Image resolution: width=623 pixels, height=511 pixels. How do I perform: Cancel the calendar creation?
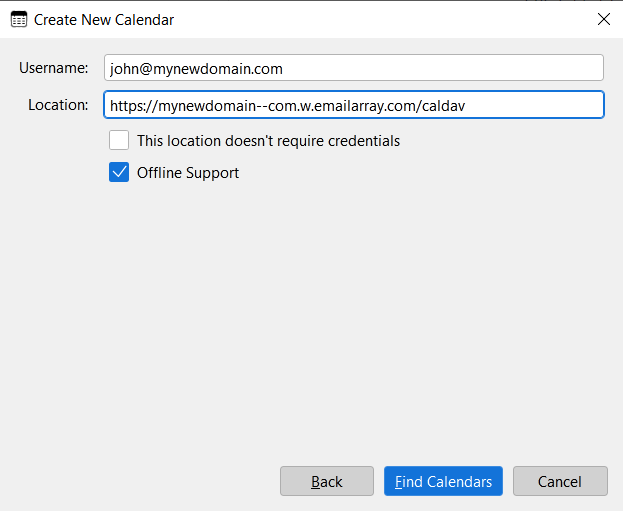pyautogui.click(x=560, y=481)
